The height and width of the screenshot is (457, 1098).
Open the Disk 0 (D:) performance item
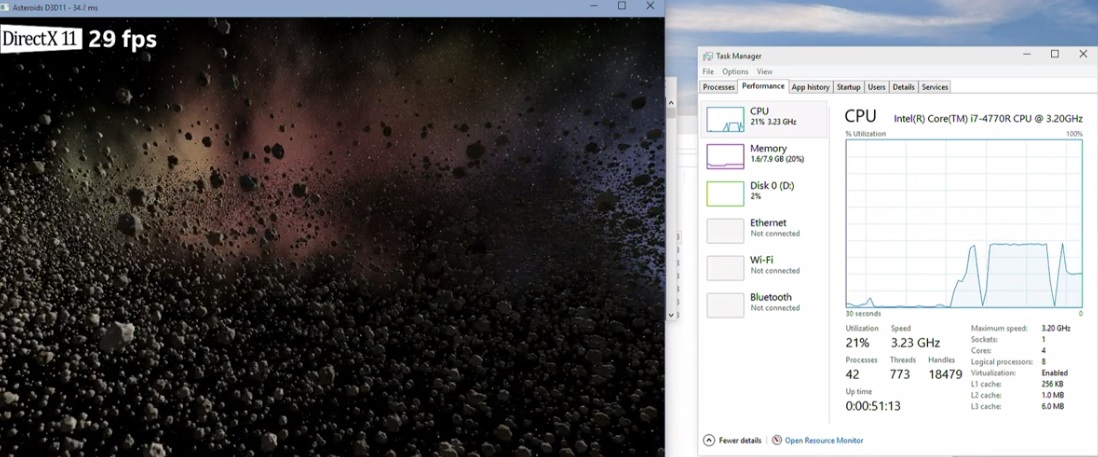click(768, 190)
